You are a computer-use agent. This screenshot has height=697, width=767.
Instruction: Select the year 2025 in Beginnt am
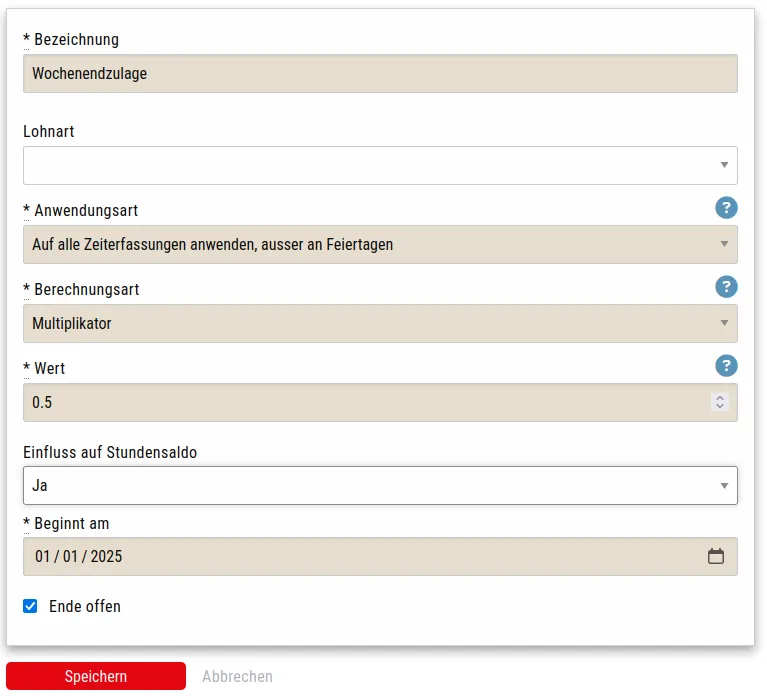106,556
